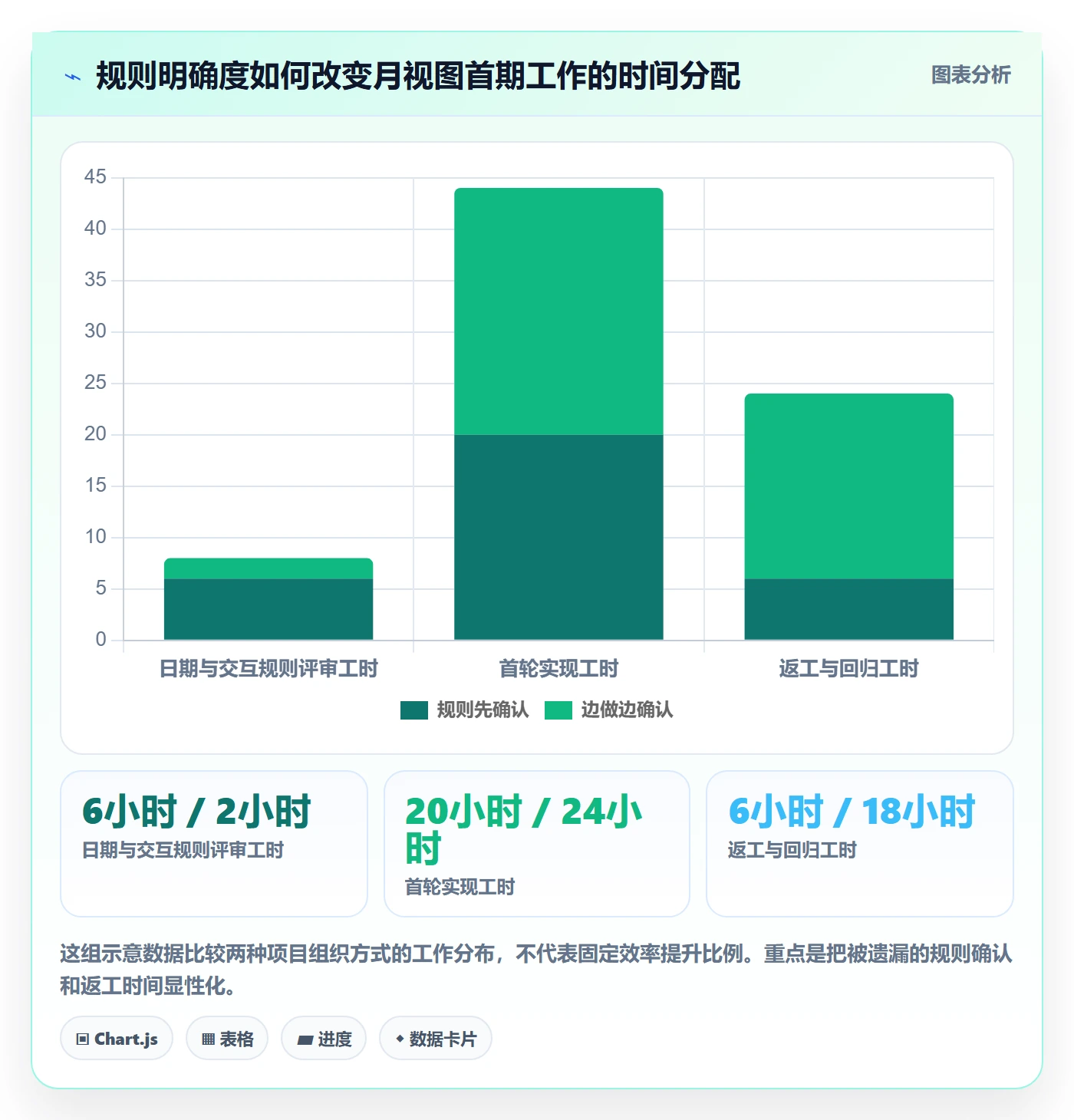Click the y-axis value 45
The height and width of the screenshot is (1120, 1074).
tap(95, 177)
